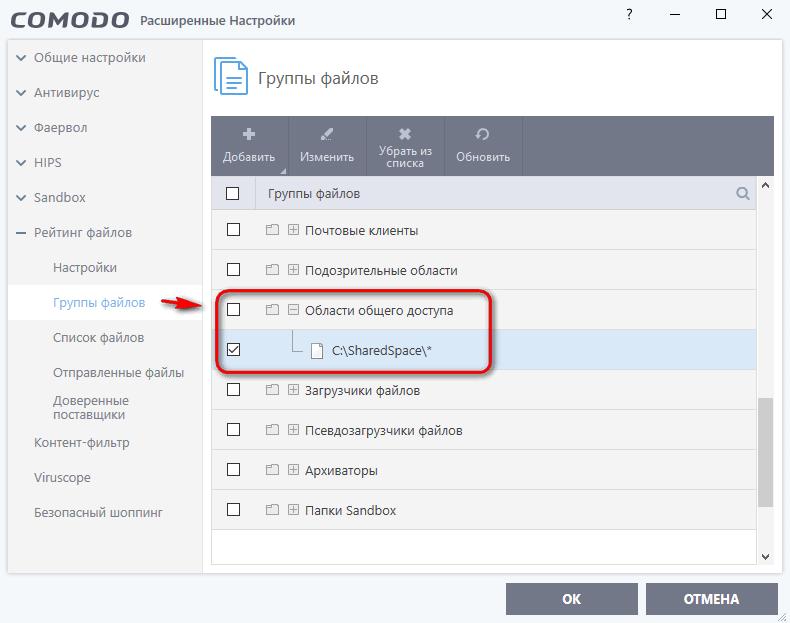Toggle the select-all checkbox in header
The image size is (790, 623).
(233, 194)
